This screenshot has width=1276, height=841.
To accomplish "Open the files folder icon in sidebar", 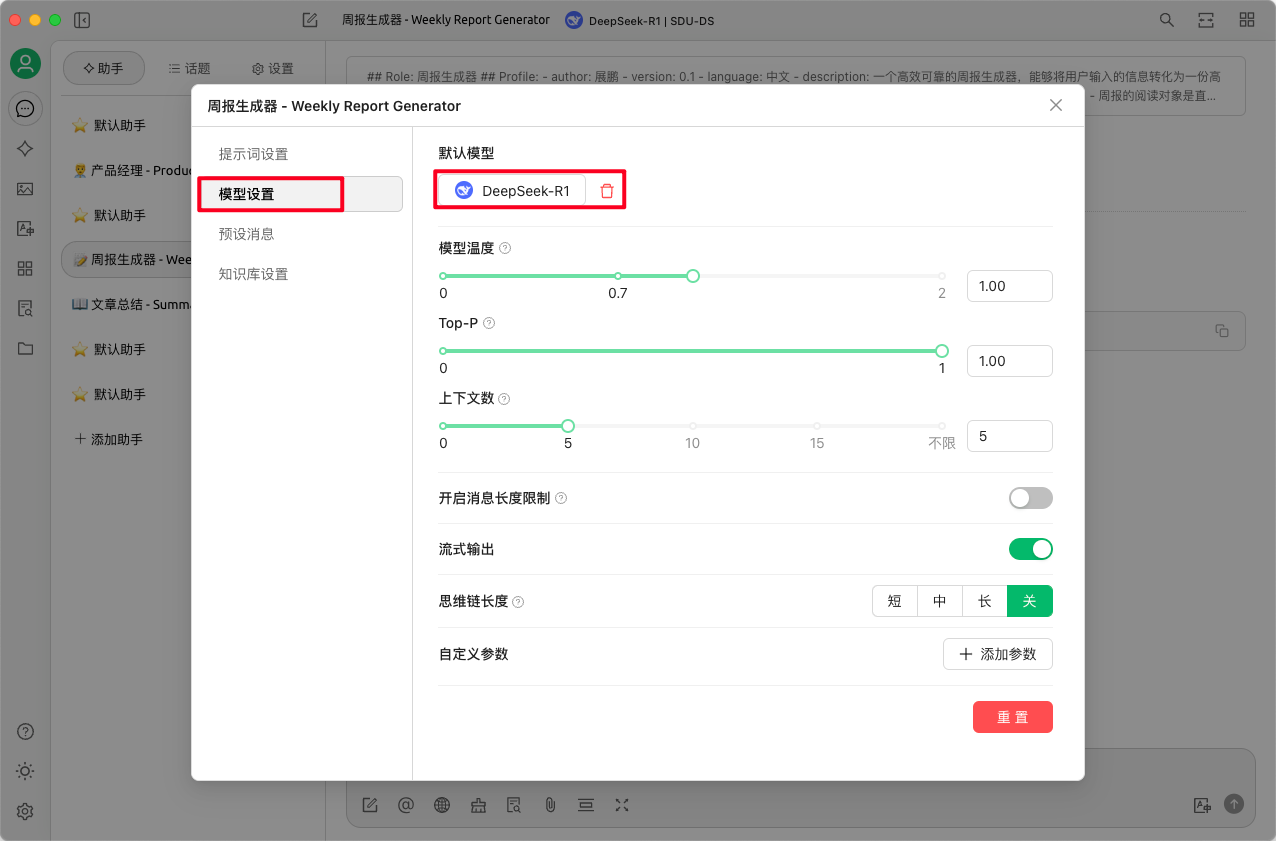I will pyautogui.click(x=25, y=348).
